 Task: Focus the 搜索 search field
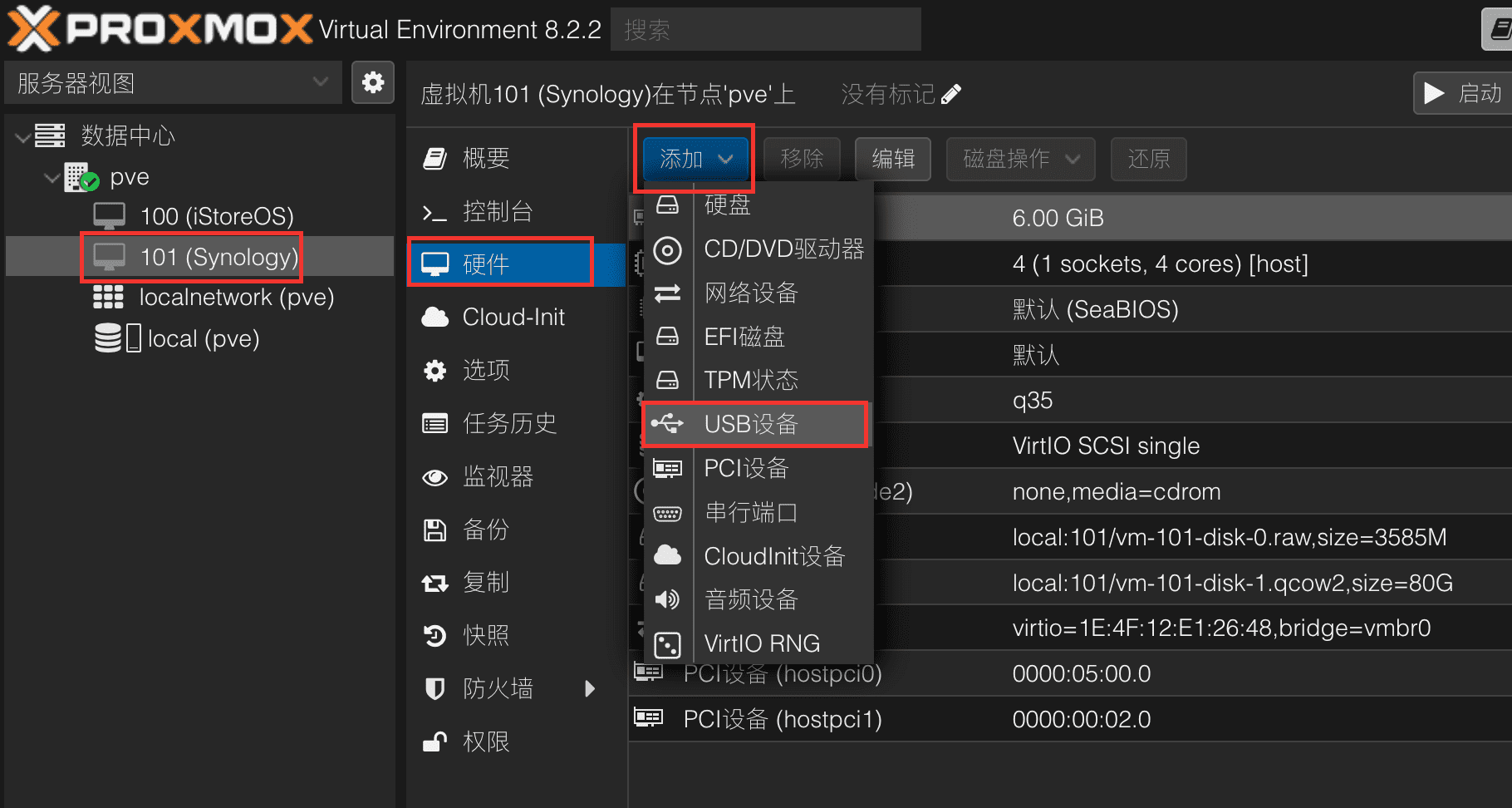click(765, 30)
